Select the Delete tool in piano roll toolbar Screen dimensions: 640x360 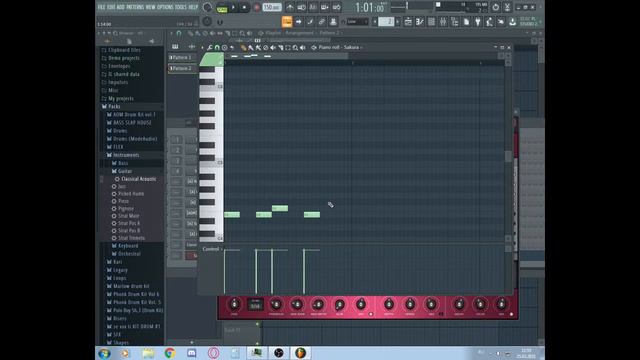click(x=266, y=48)
